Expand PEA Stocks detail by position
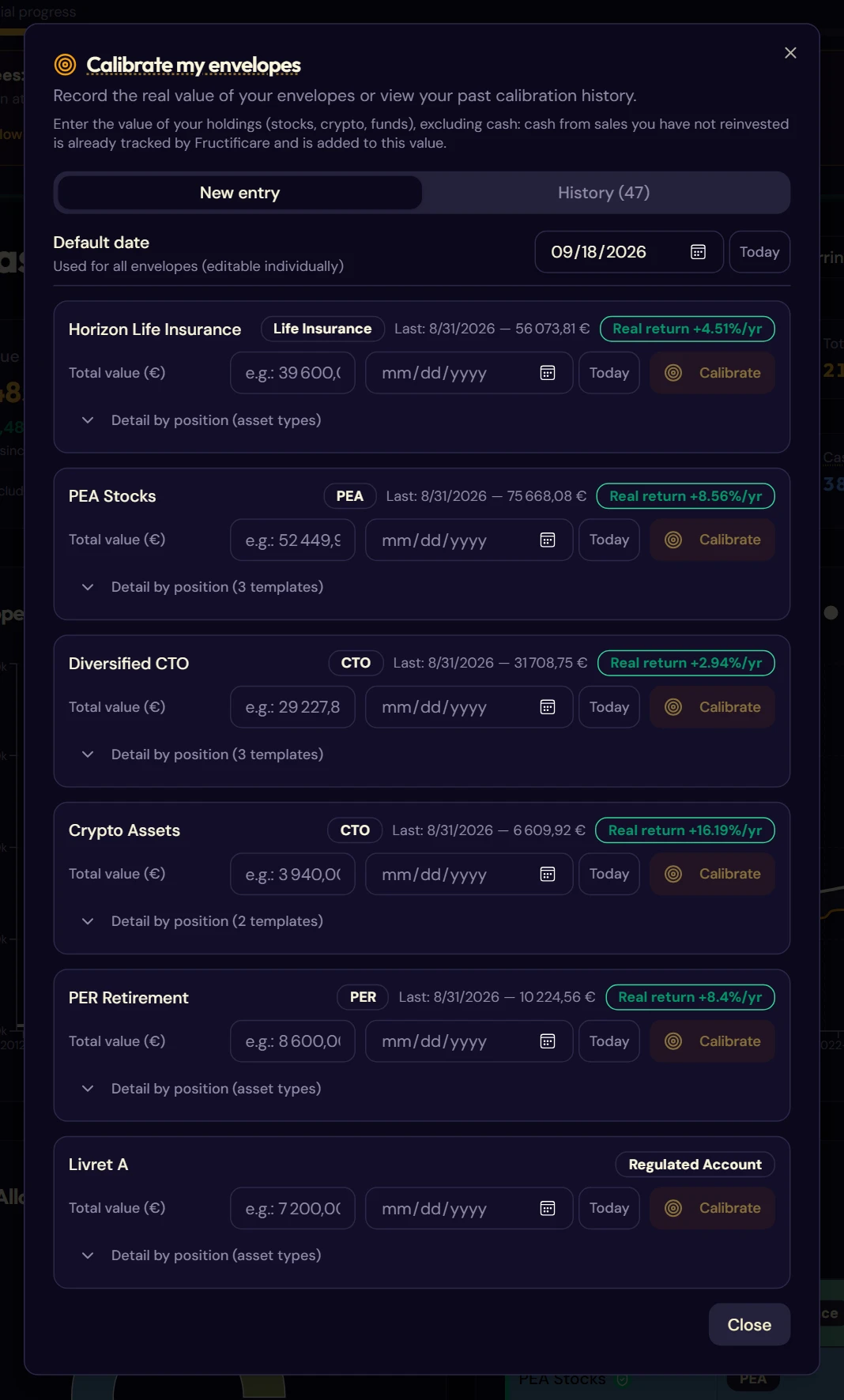The width and height of the screenshot is (844, 1400). point(202,587)
